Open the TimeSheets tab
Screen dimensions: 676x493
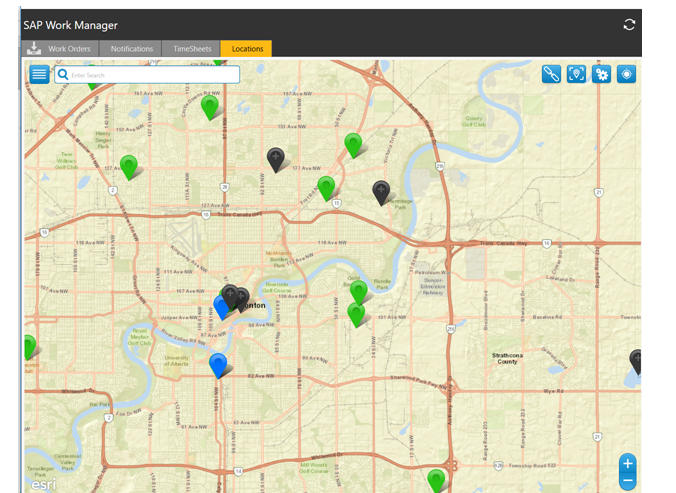(x=192, y=49)
